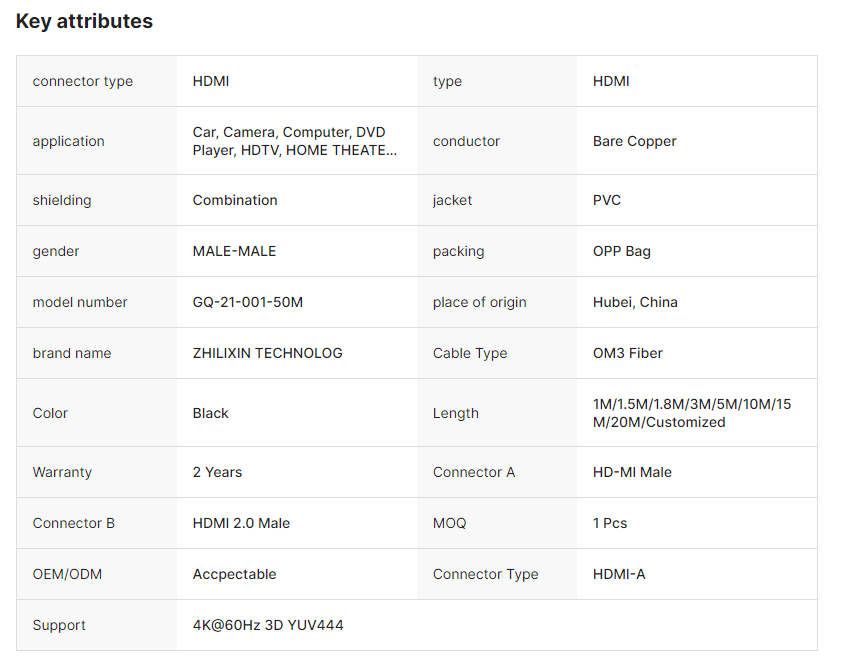Viewport: 853px width, 657px height.
Task: Click the HDMI 2.0 Male value
Action: [x=241, y=523]
